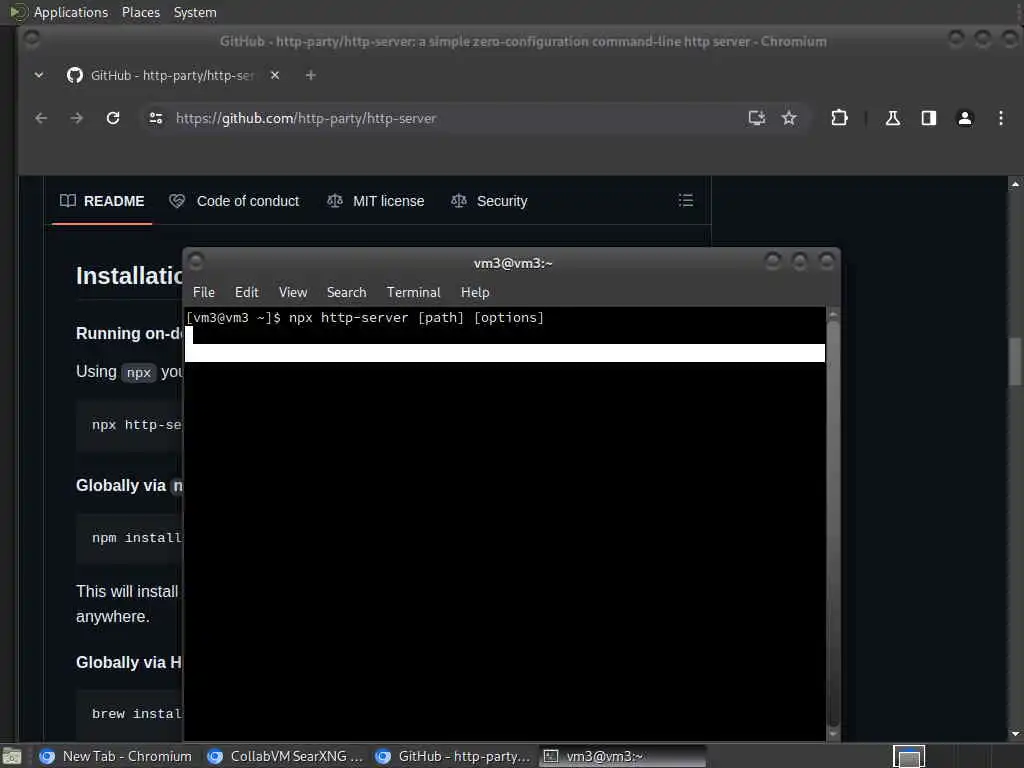This screenshot has height=768, width=1024.
Task: Click the terminal window title bar
Action: (513, 263)
